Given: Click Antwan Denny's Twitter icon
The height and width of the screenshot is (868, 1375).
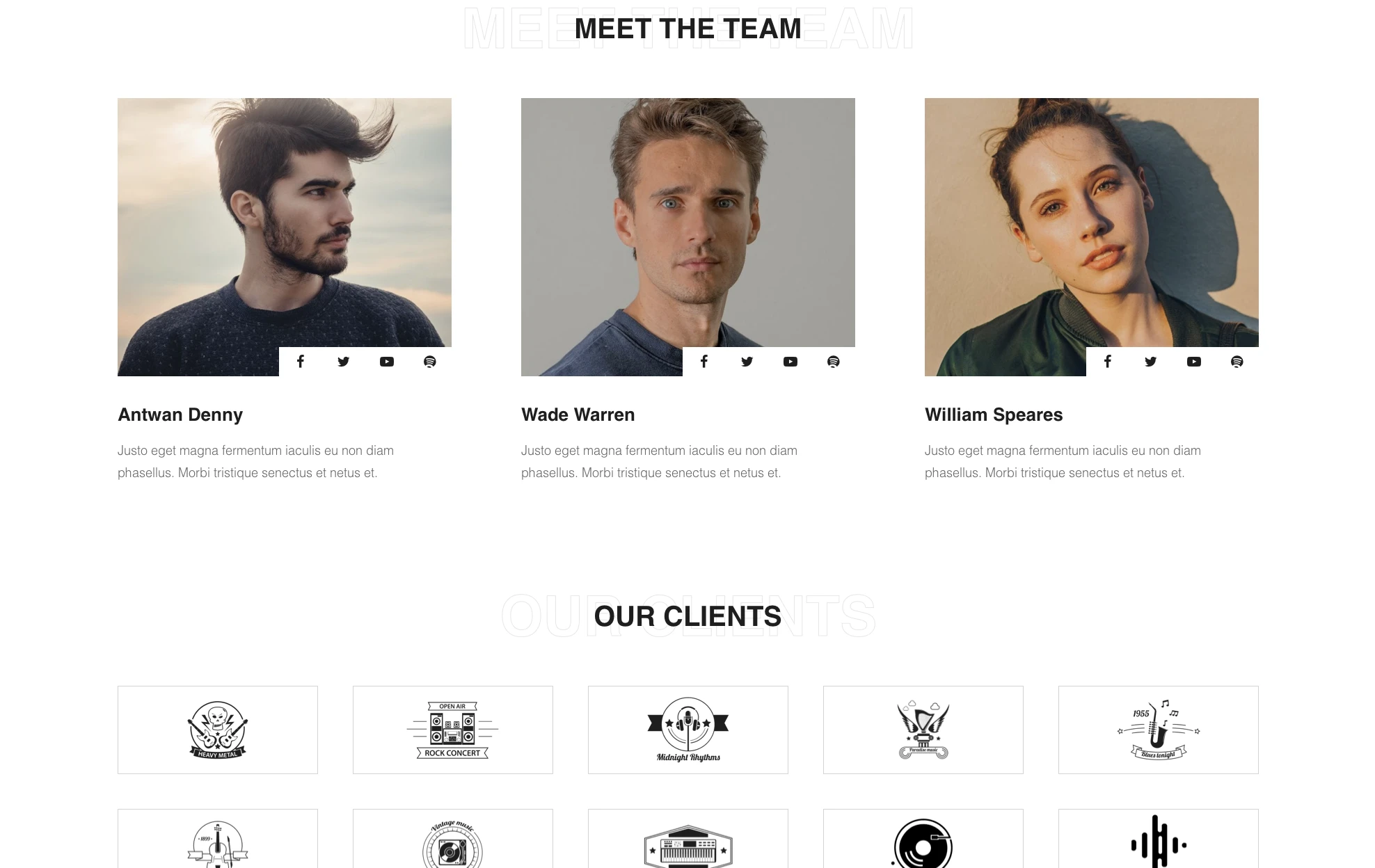Looking at the screenshot, I should 344,362.
